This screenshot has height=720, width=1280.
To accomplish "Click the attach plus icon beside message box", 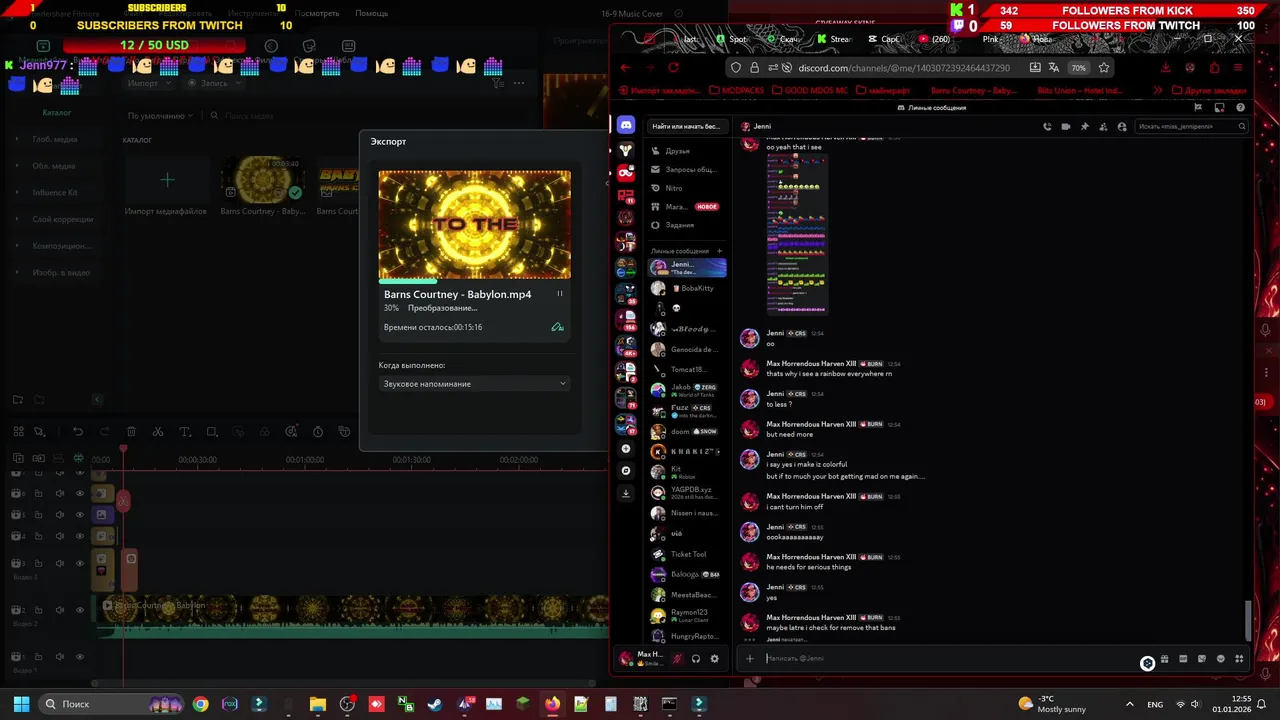I will [750, 658].
